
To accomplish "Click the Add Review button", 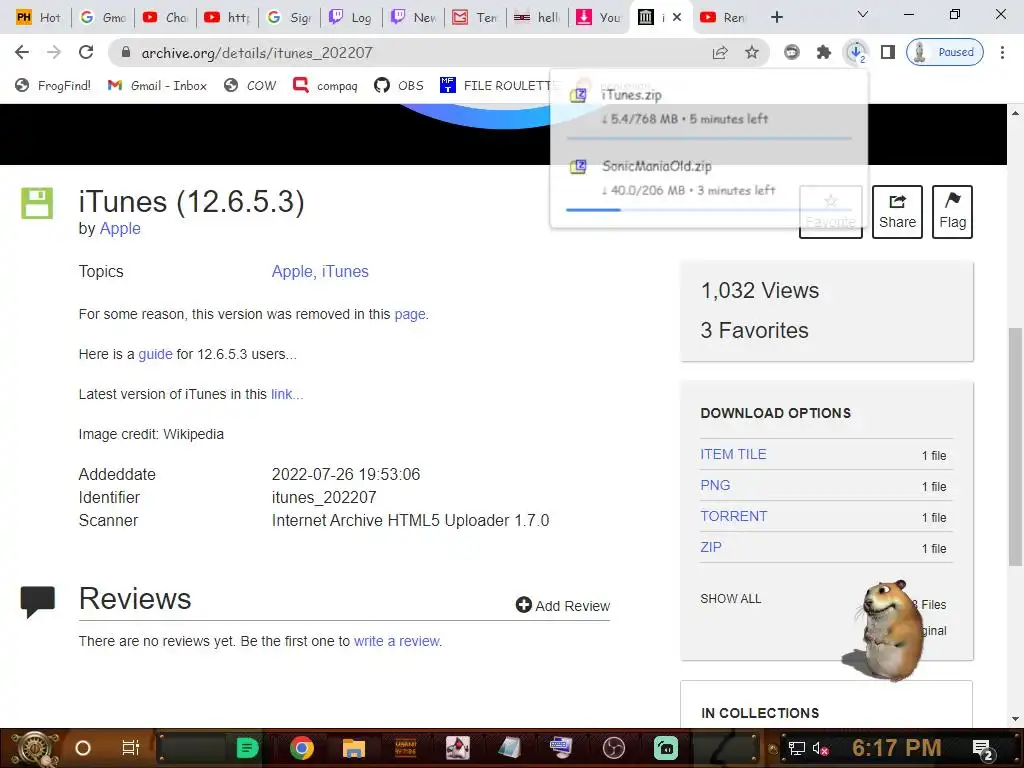I will click(x=563, y=605).
